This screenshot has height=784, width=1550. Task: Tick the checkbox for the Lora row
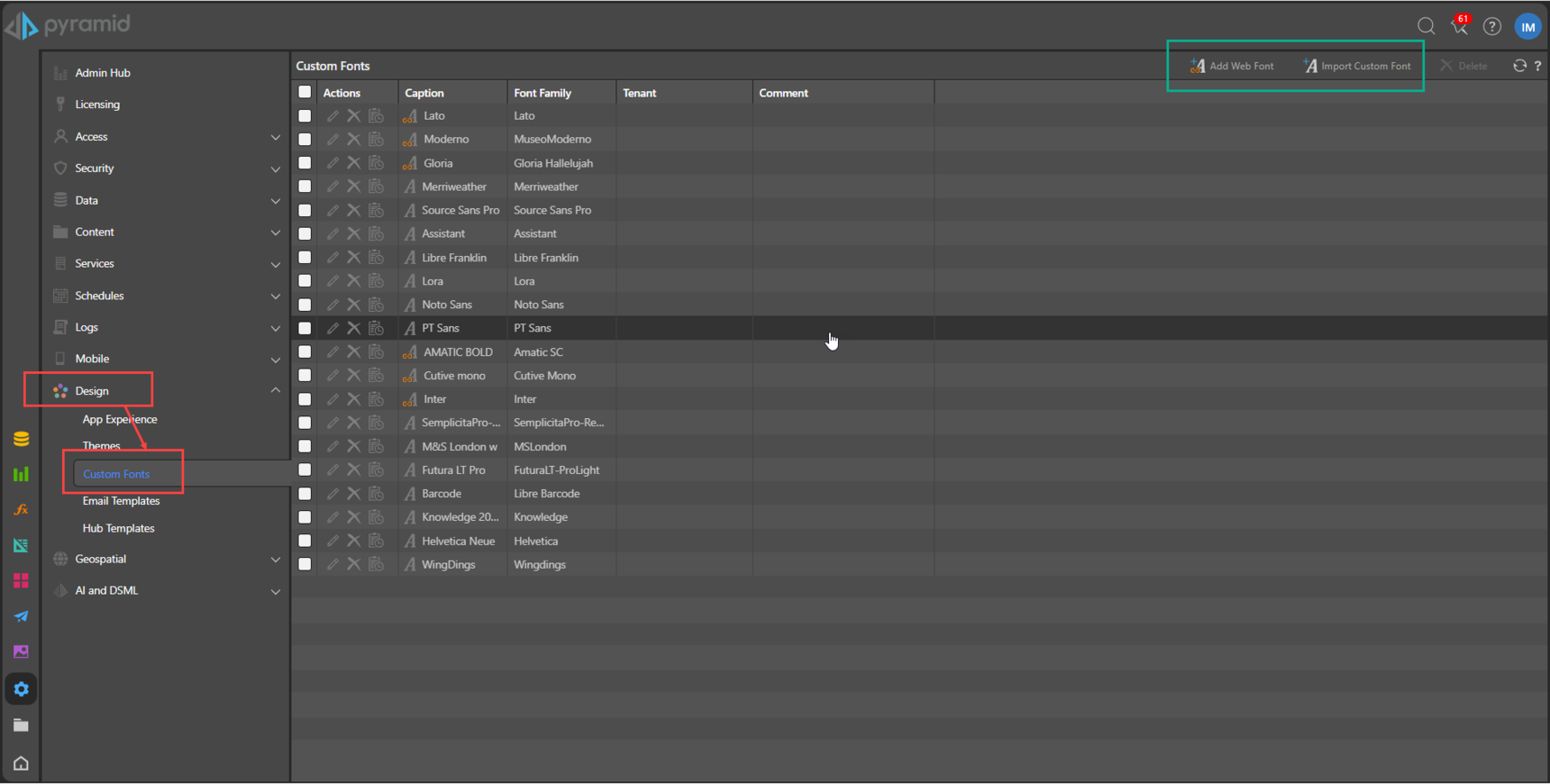(x=305, y=281)
